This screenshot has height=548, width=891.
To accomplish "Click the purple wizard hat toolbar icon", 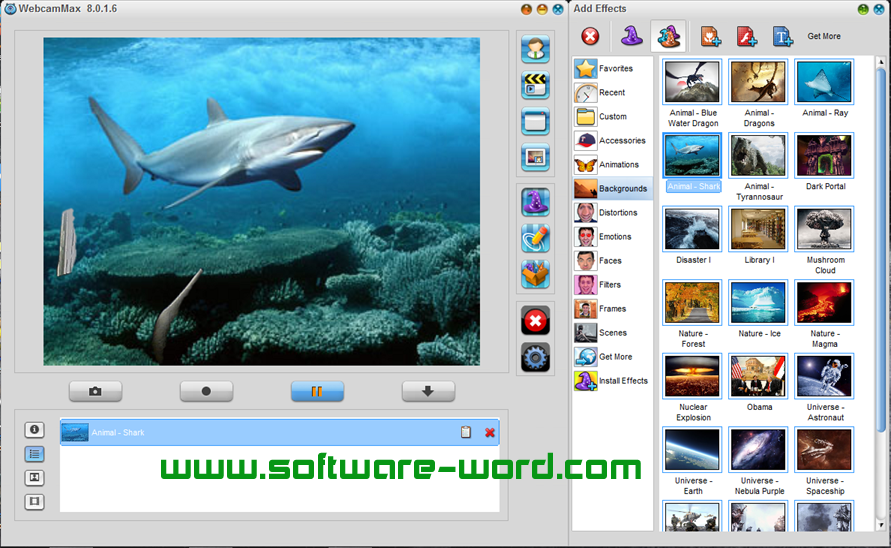I will [631, 36].
